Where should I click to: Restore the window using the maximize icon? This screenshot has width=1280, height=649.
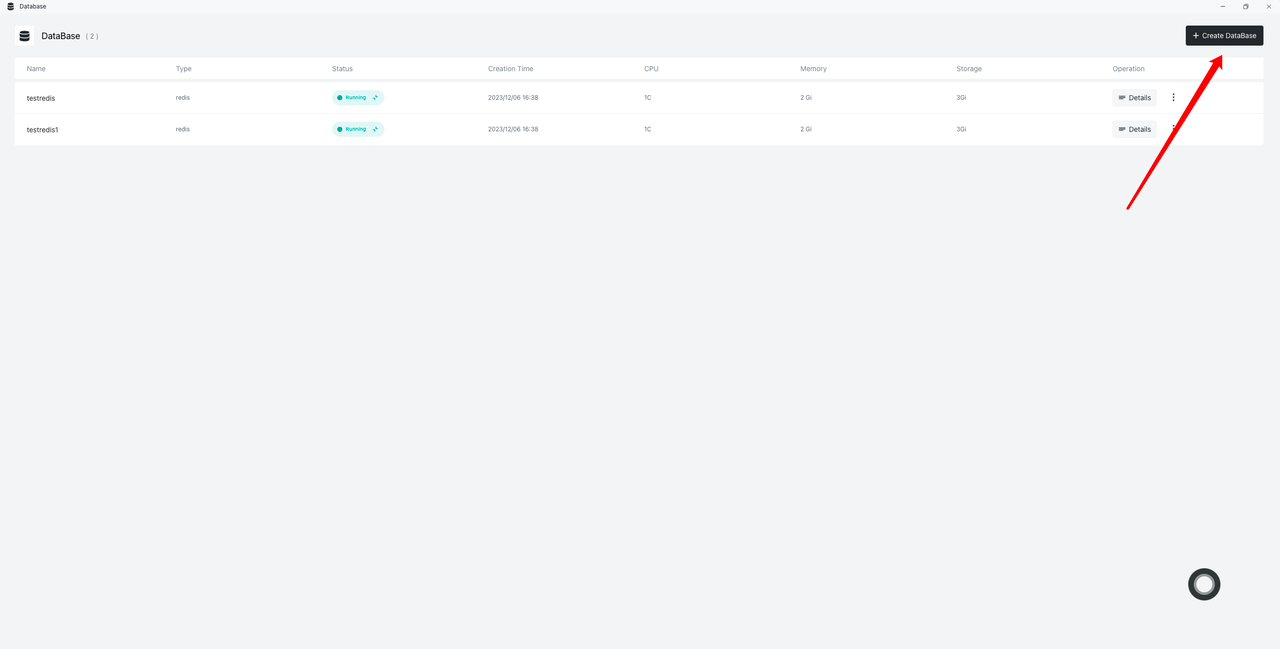[1245, 7]
